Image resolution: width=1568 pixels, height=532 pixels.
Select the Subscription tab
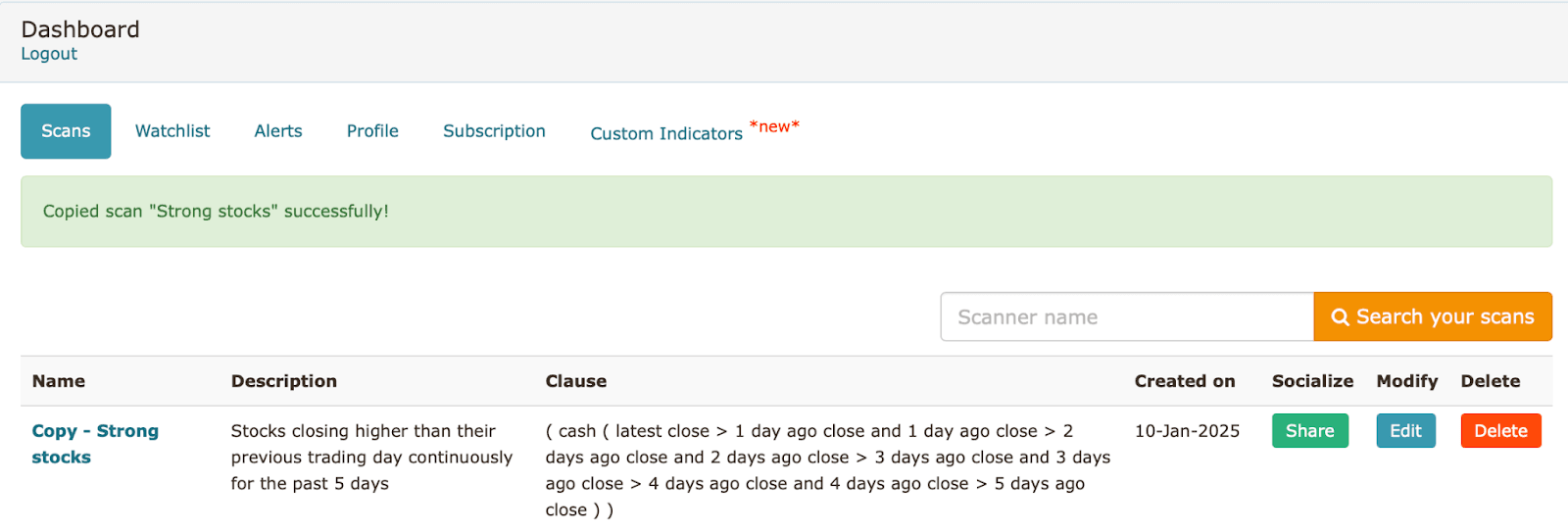click(x=494, y=131)
